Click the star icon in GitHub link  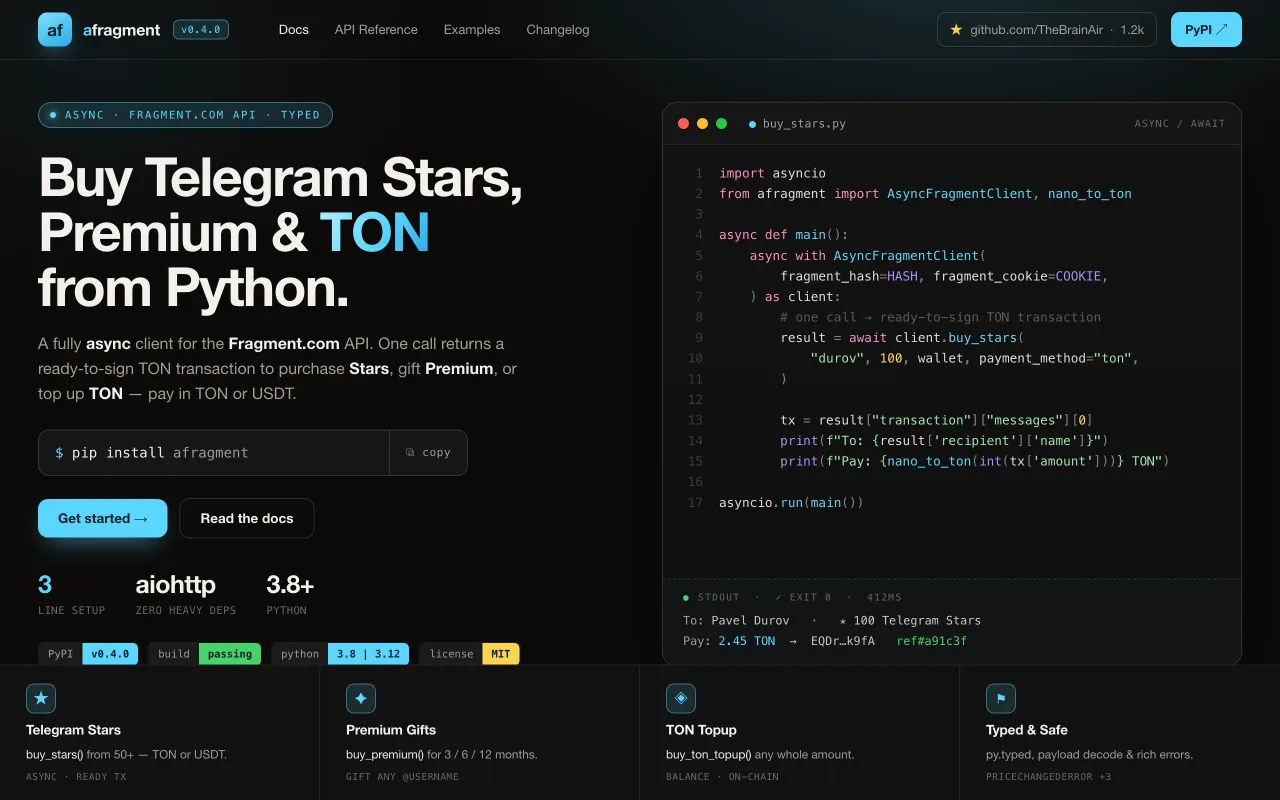click(x=956, y=30)
